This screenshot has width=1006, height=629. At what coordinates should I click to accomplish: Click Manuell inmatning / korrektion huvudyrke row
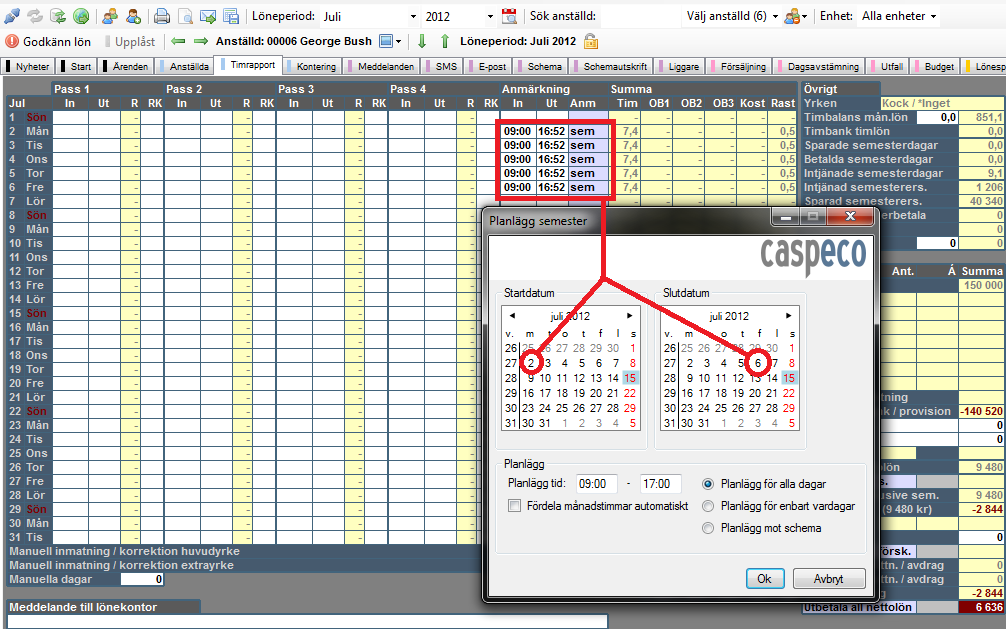(x=244, y=551)
